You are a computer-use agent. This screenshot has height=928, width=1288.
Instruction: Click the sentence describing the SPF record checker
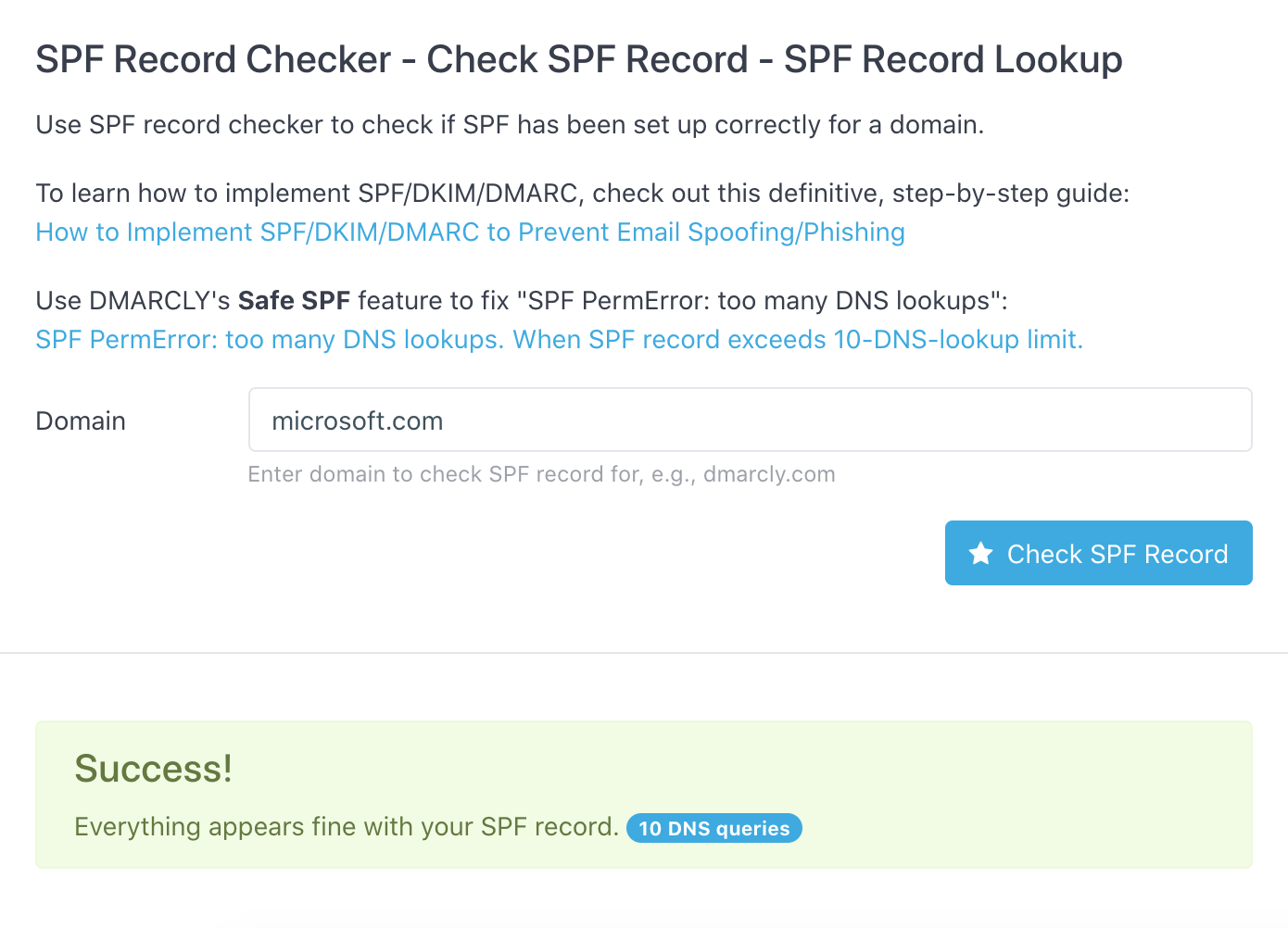[x=510, y=124]
